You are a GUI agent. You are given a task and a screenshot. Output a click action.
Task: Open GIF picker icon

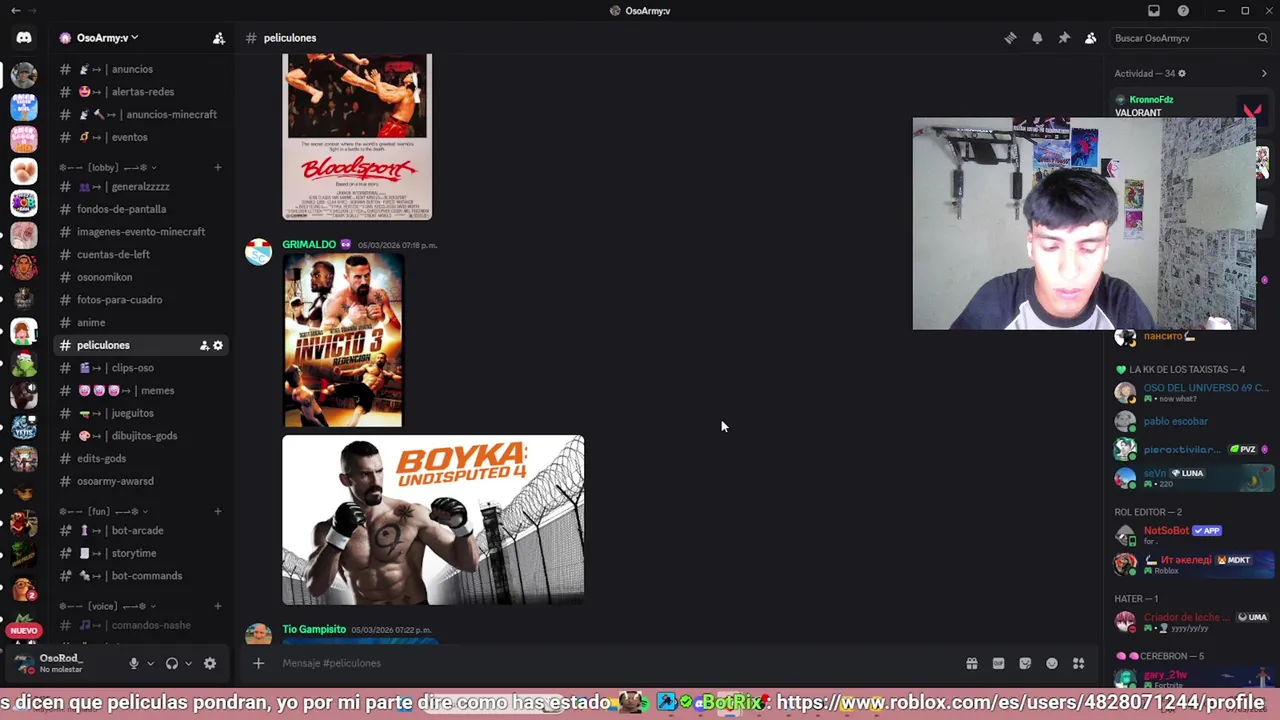pyautogui.click(x=998, y=663)
